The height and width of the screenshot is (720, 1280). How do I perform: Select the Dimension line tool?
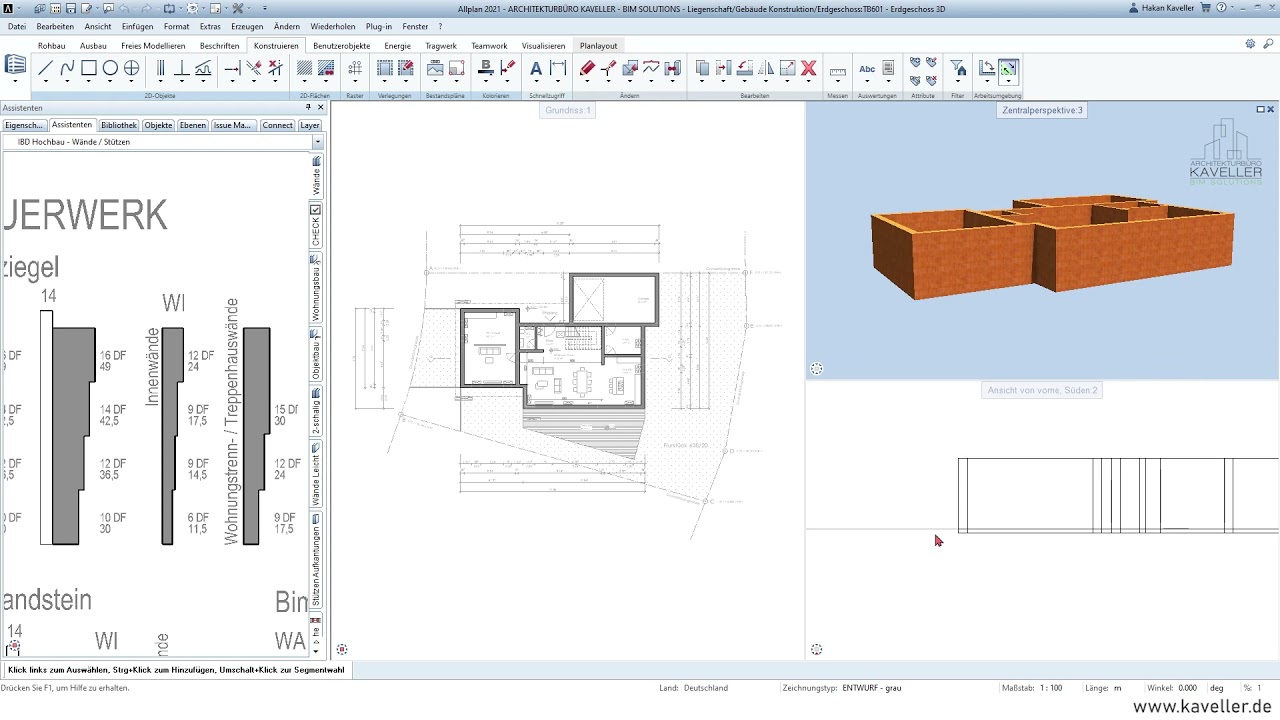(x=558, y=68)
